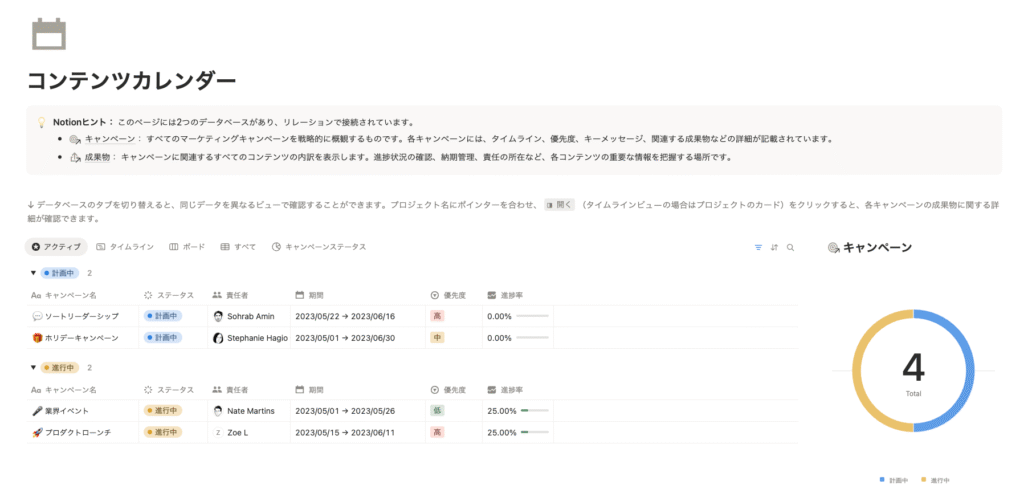The image size is (1024, 501).
Task: Collapse the 計画中 group triangle
Action: (33, 273)
